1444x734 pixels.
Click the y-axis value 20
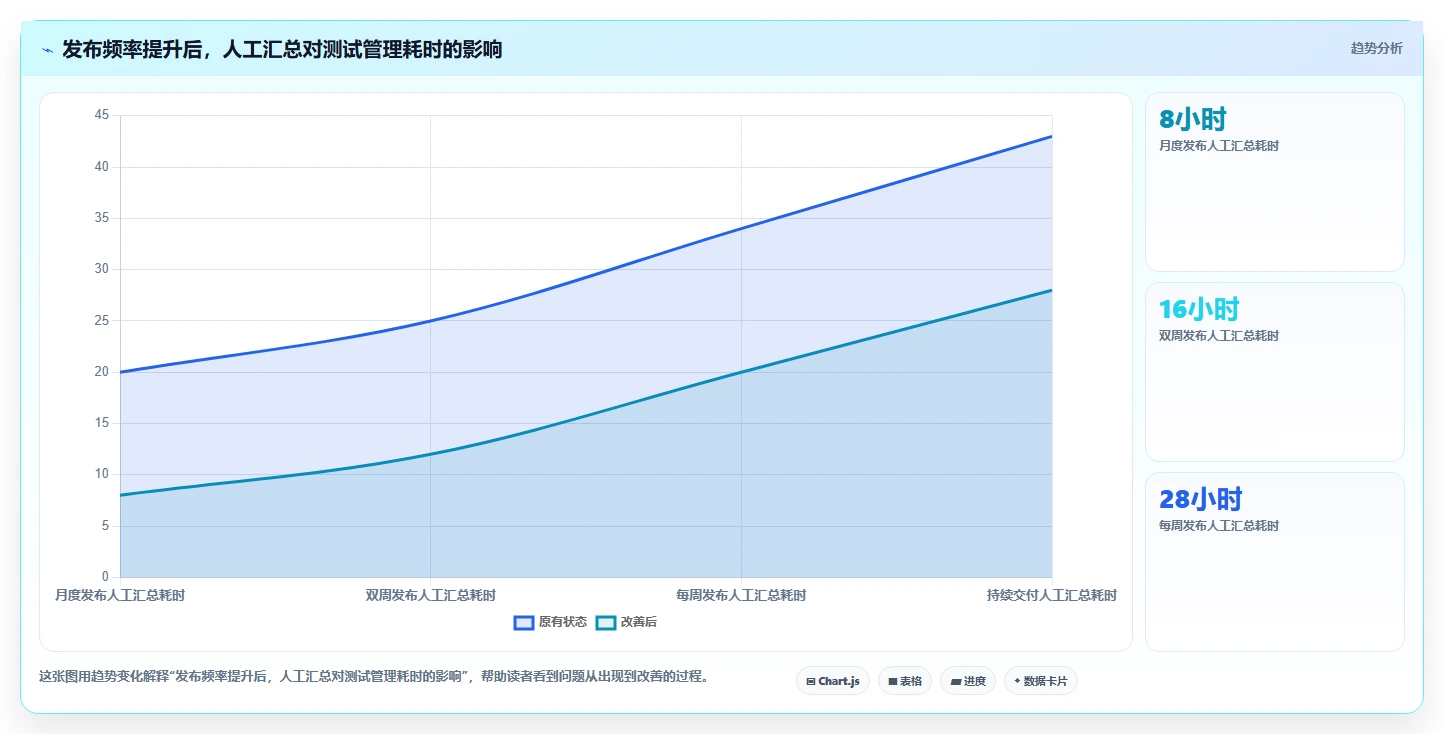[x=102, y=372]
